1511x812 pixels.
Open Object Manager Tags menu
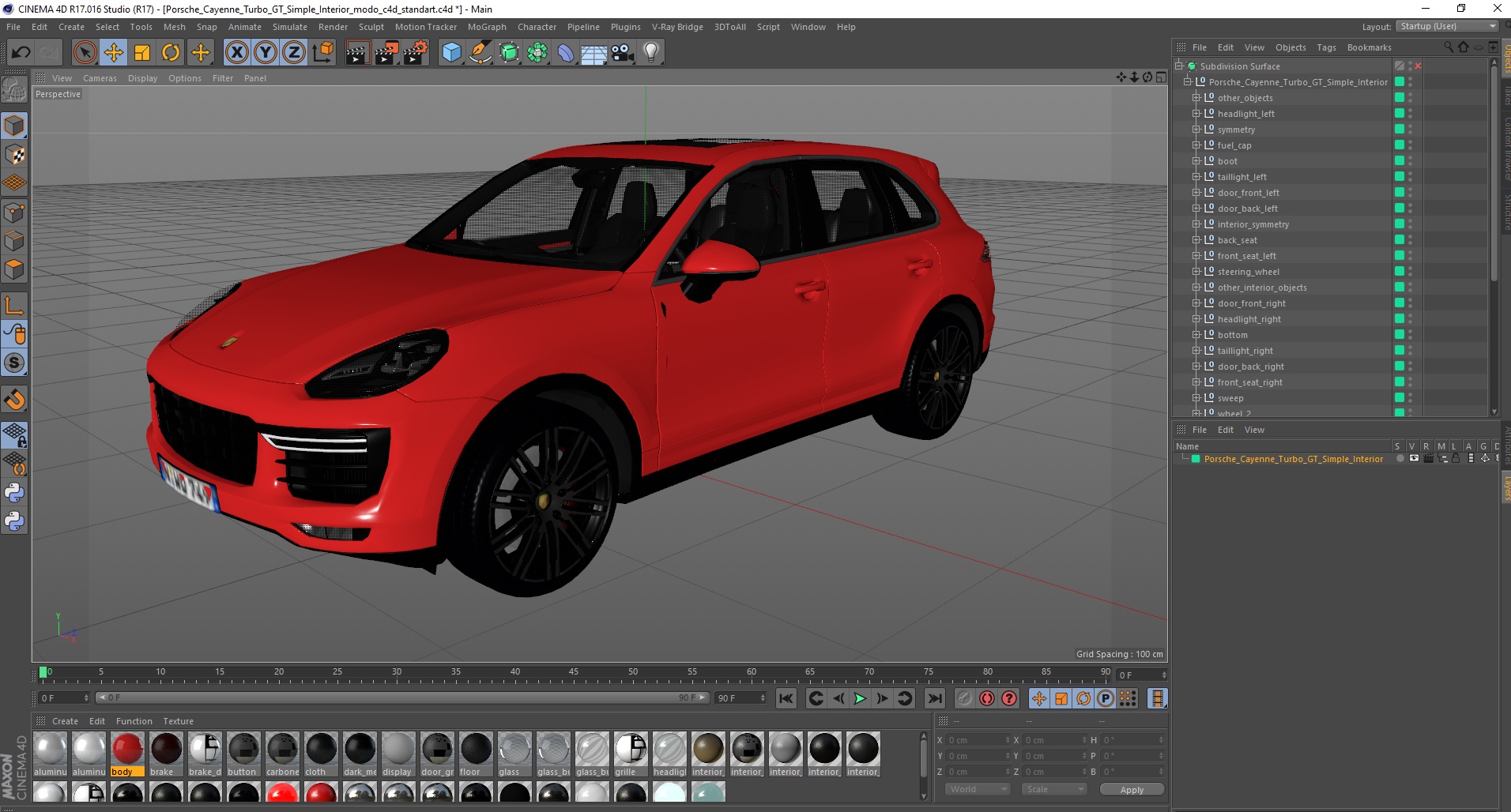point(1326,47)
